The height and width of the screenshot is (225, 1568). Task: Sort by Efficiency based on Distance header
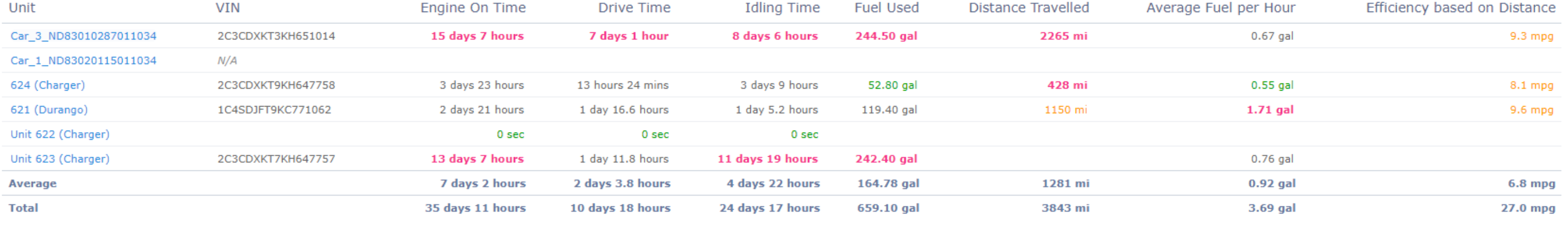pyautogui.click(x=1461, y=8)
